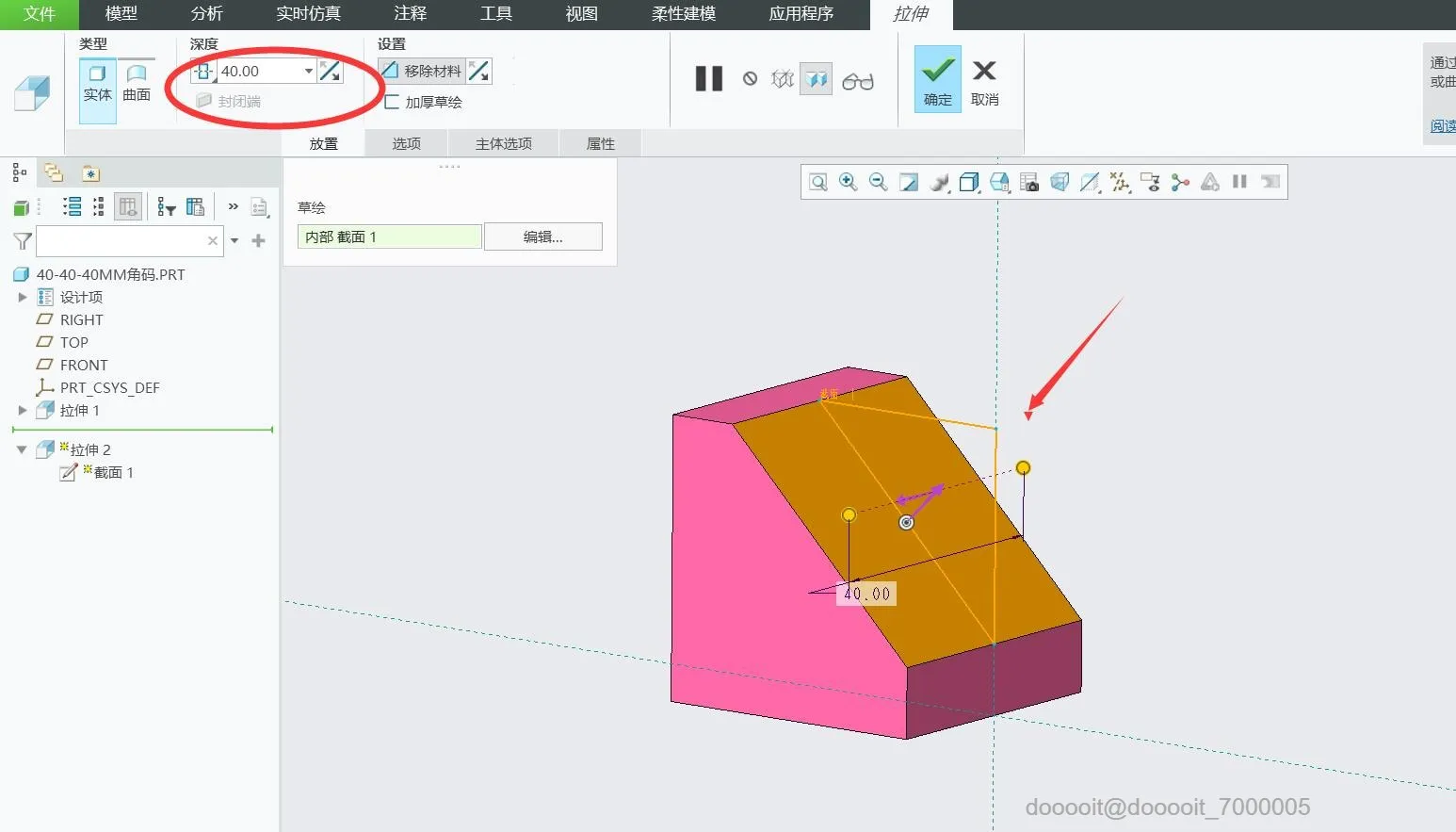Collapse all model tree nodes
The height and width of the screenshot is (832, 1456).
pyautogui.click(x=99, y=207)
